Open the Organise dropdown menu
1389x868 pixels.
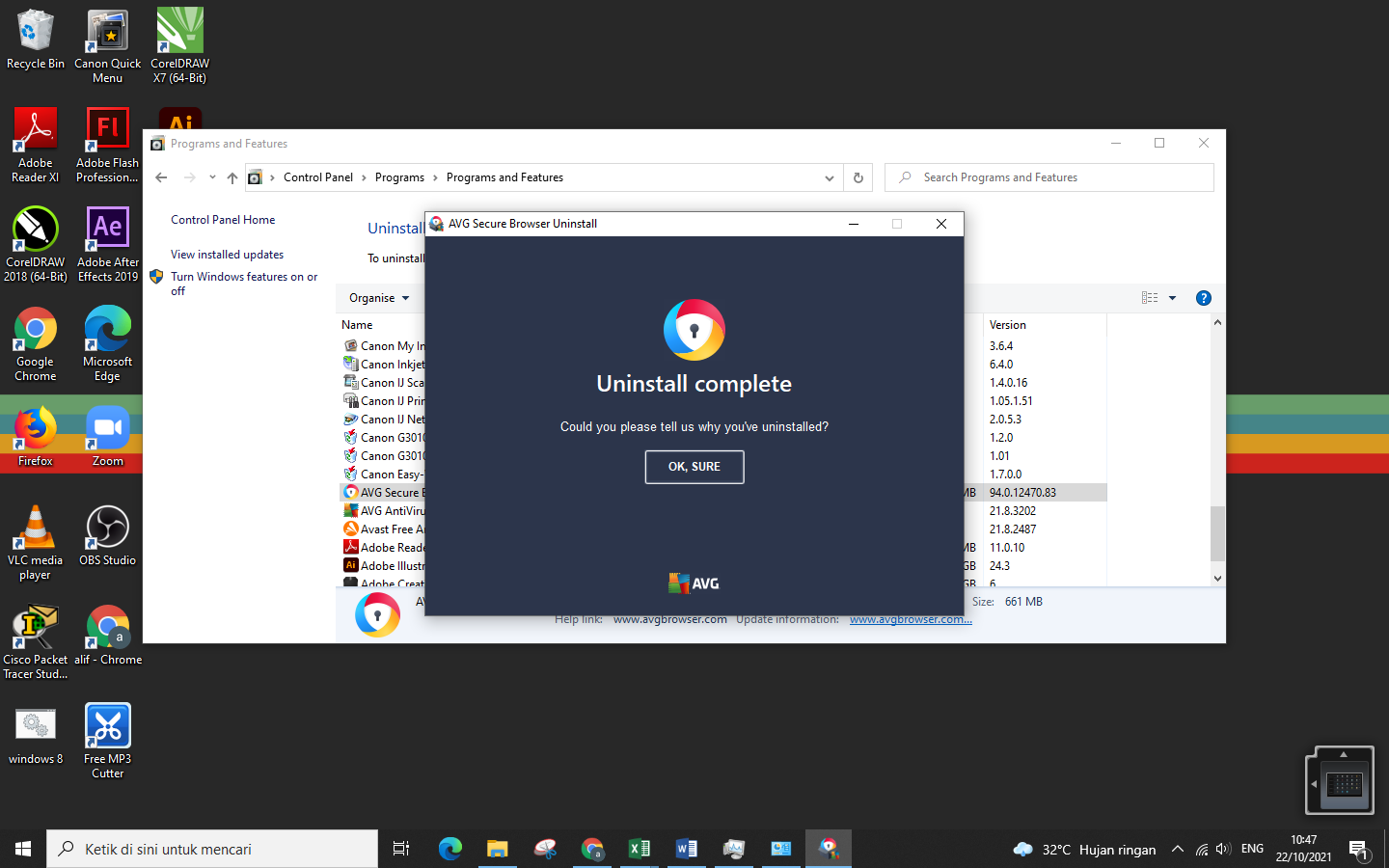(x=378, y=297)
